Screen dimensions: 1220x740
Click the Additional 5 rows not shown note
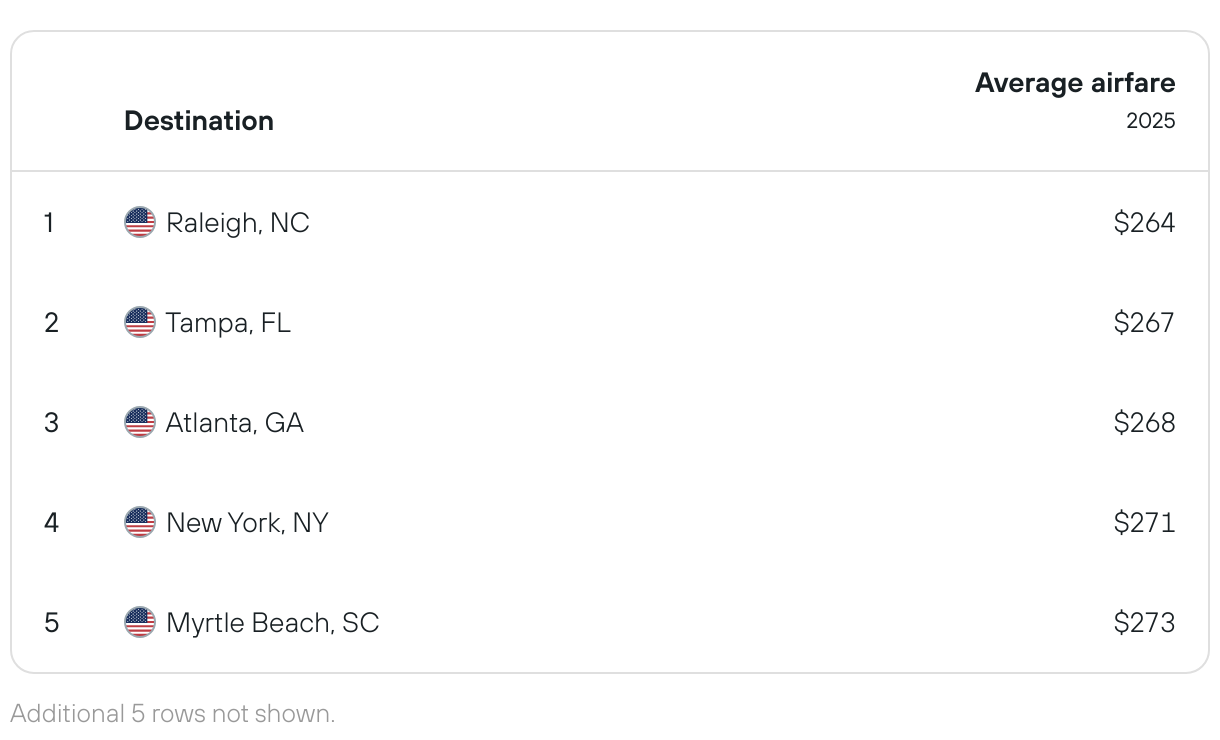pyautogui.click(x=173, y=713)
